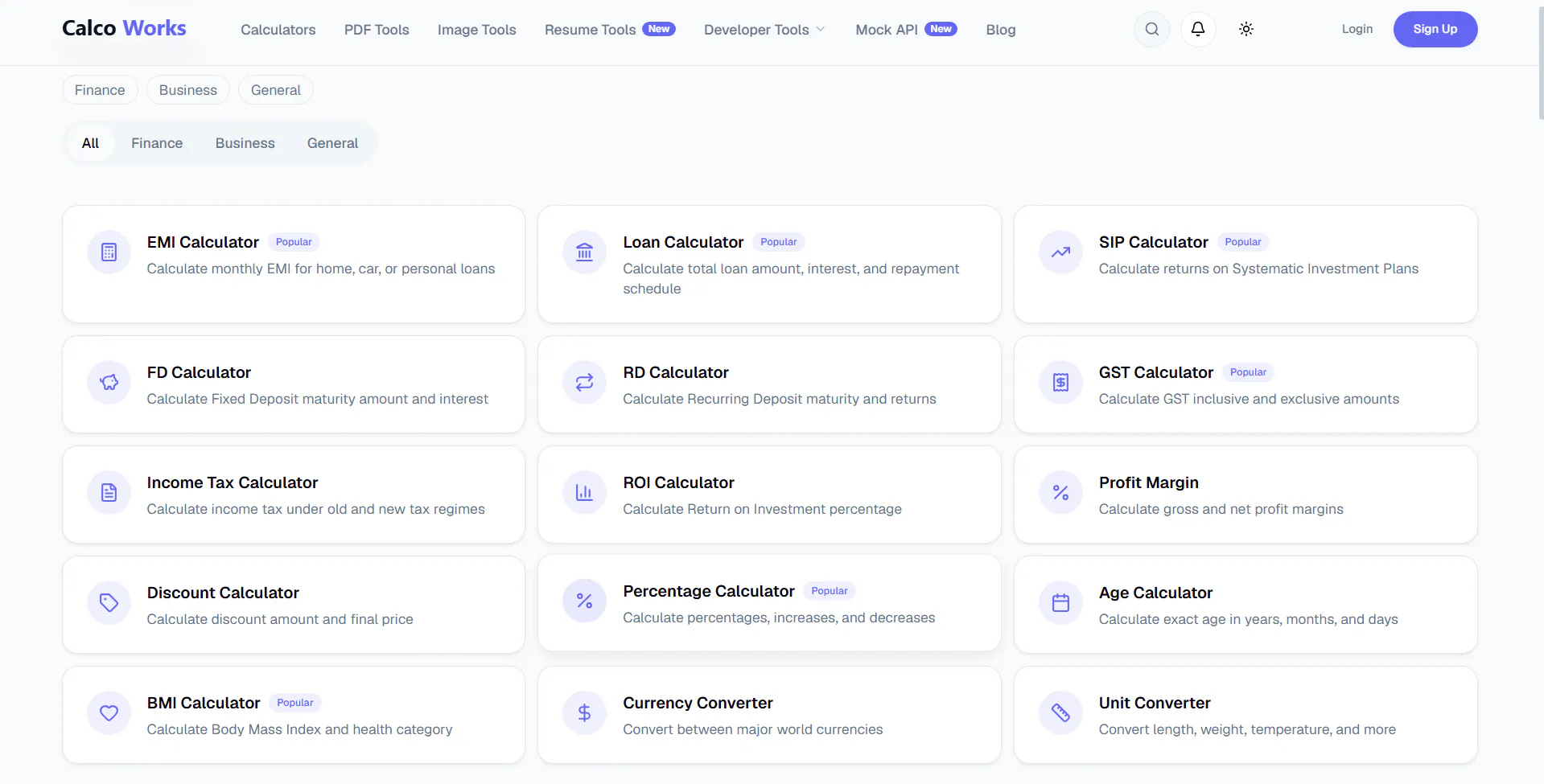Click the Discount Calculator tag icon
The width and height of the screenshot is (1544, 784).
click(x=109, y=603)
